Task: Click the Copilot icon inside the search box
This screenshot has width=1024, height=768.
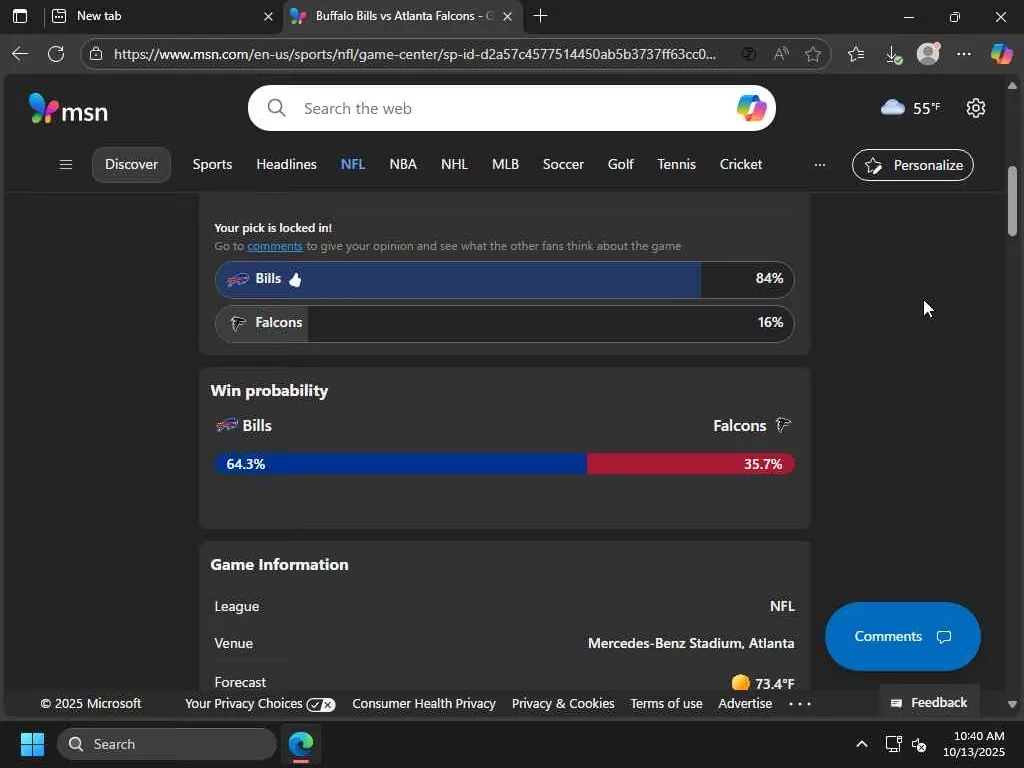Action: tap(751, 108)
